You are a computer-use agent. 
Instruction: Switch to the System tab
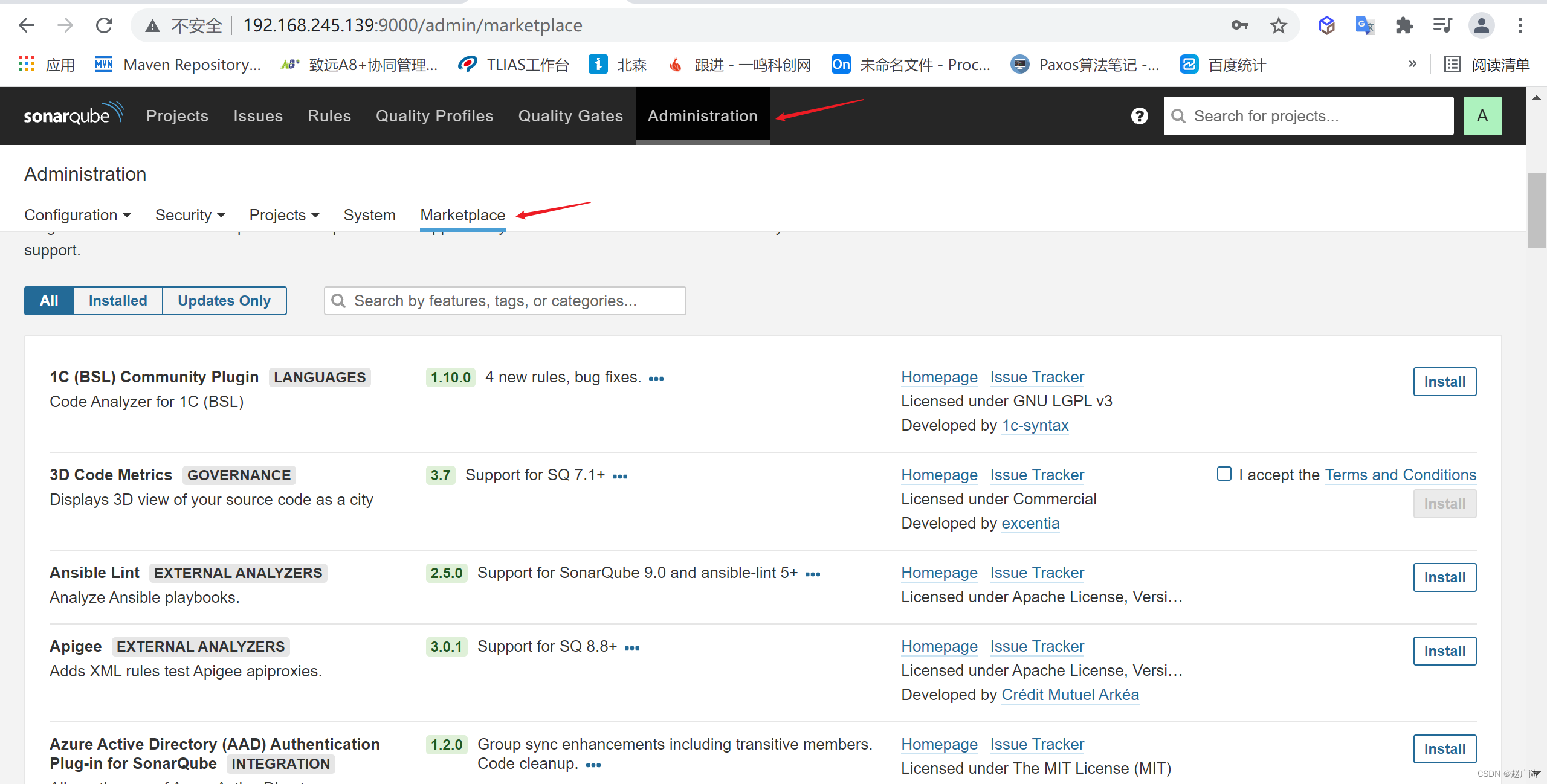click(x=369, y=215)
